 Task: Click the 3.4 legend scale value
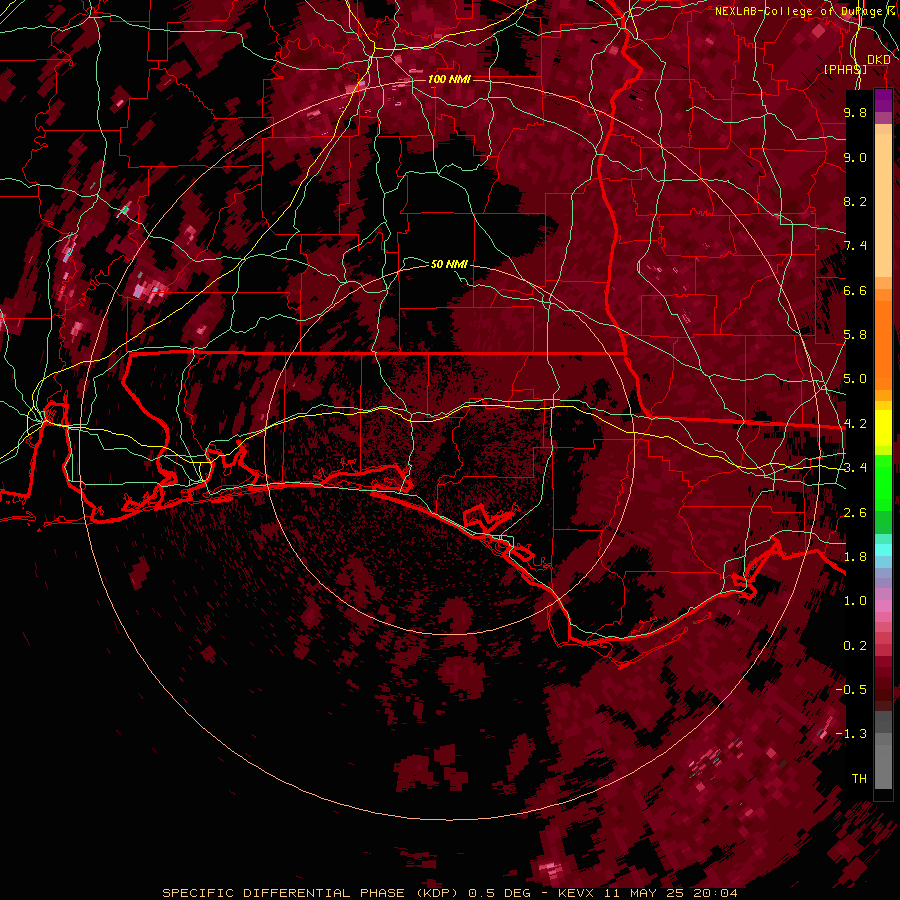(855, 468)
